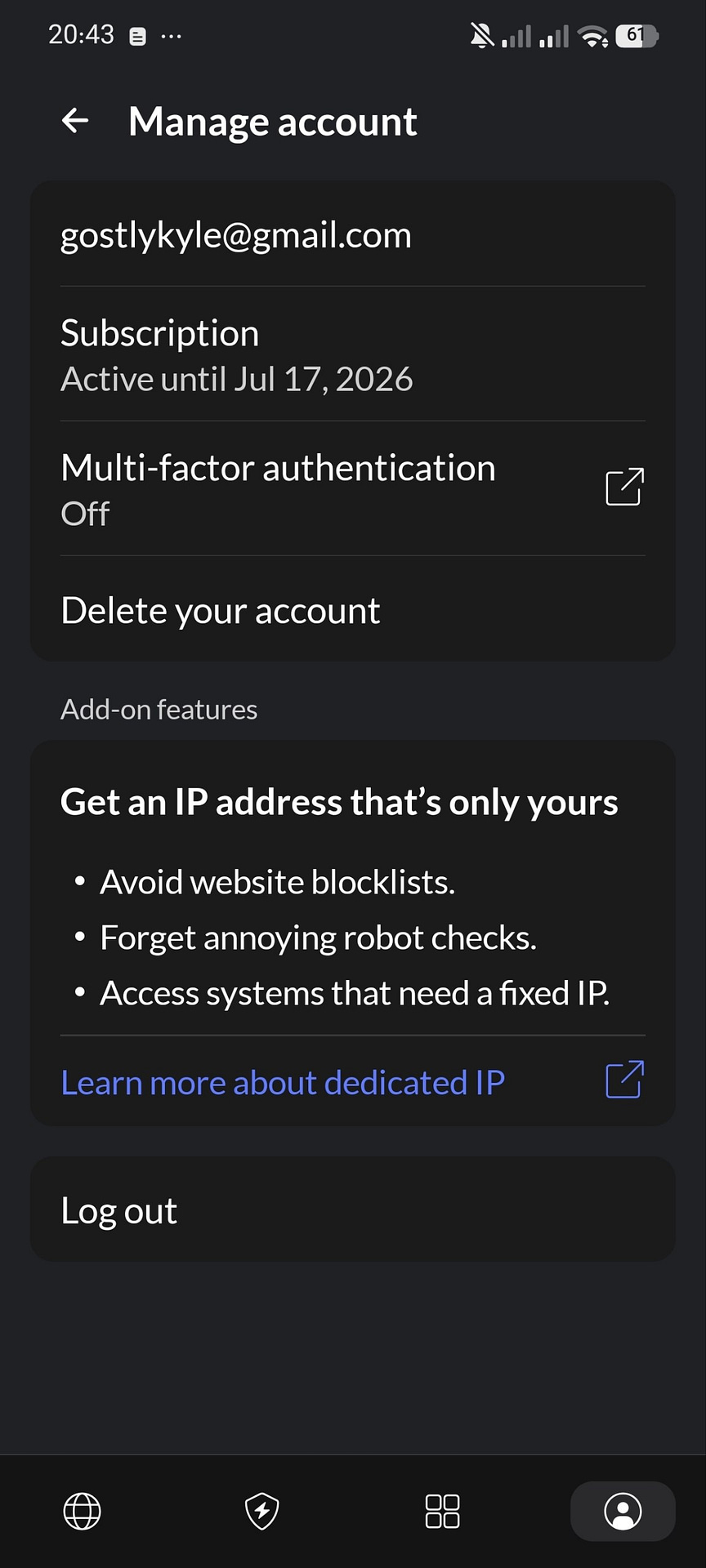Image resolution: width=706 pixels, height=1568 pixels.
Task: Tap the dedicated IP heading card
Action: tap(339, 802)
